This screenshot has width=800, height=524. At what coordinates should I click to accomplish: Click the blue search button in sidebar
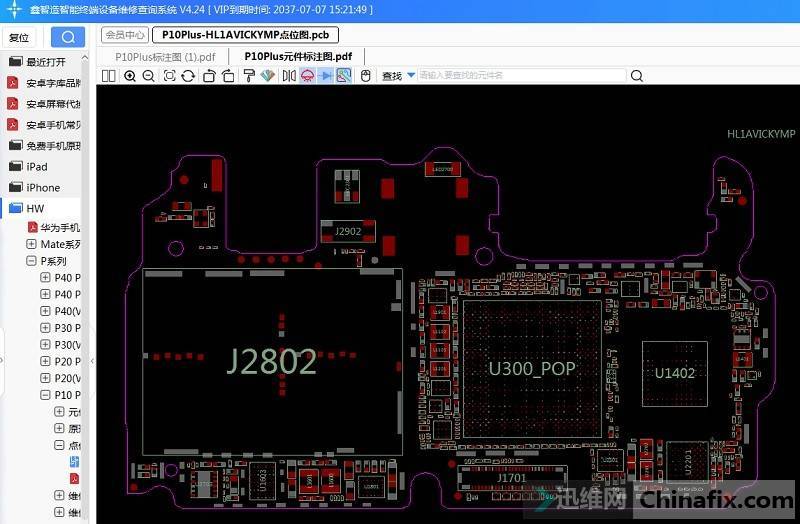click(x=67, y=37)
